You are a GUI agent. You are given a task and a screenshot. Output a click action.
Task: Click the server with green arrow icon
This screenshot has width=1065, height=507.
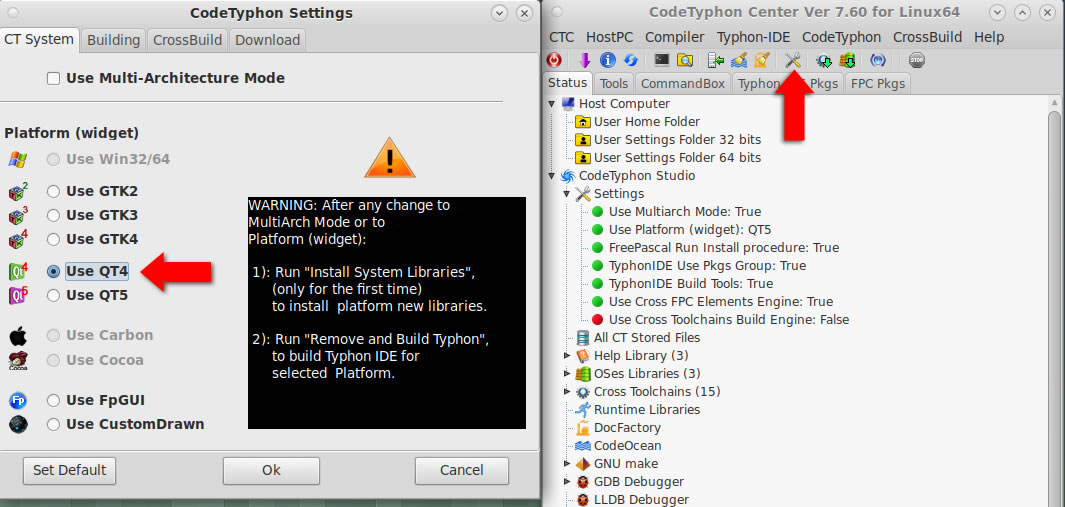click(716, 60)
